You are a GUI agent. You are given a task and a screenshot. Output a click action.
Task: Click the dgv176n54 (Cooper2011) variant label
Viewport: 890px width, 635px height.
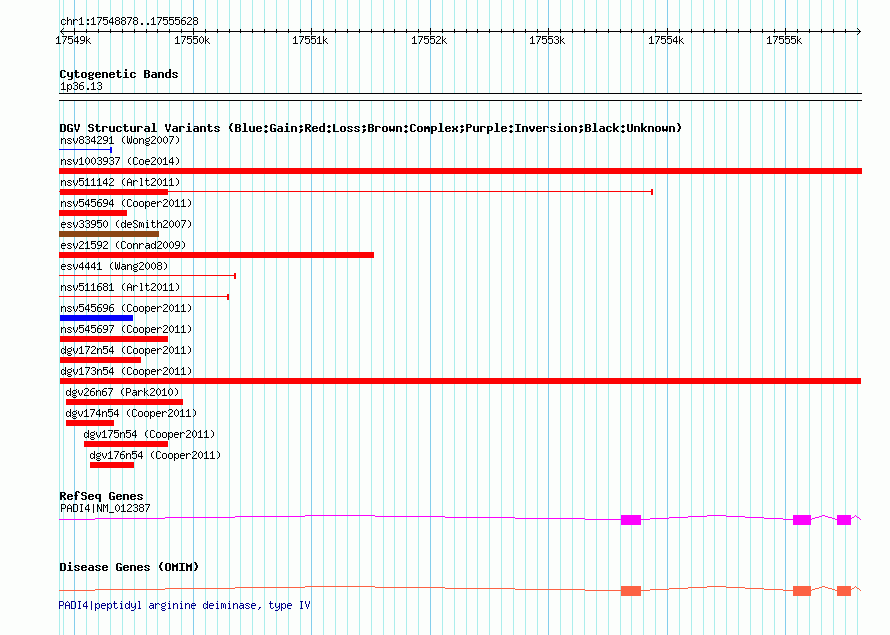pos(155,455)
